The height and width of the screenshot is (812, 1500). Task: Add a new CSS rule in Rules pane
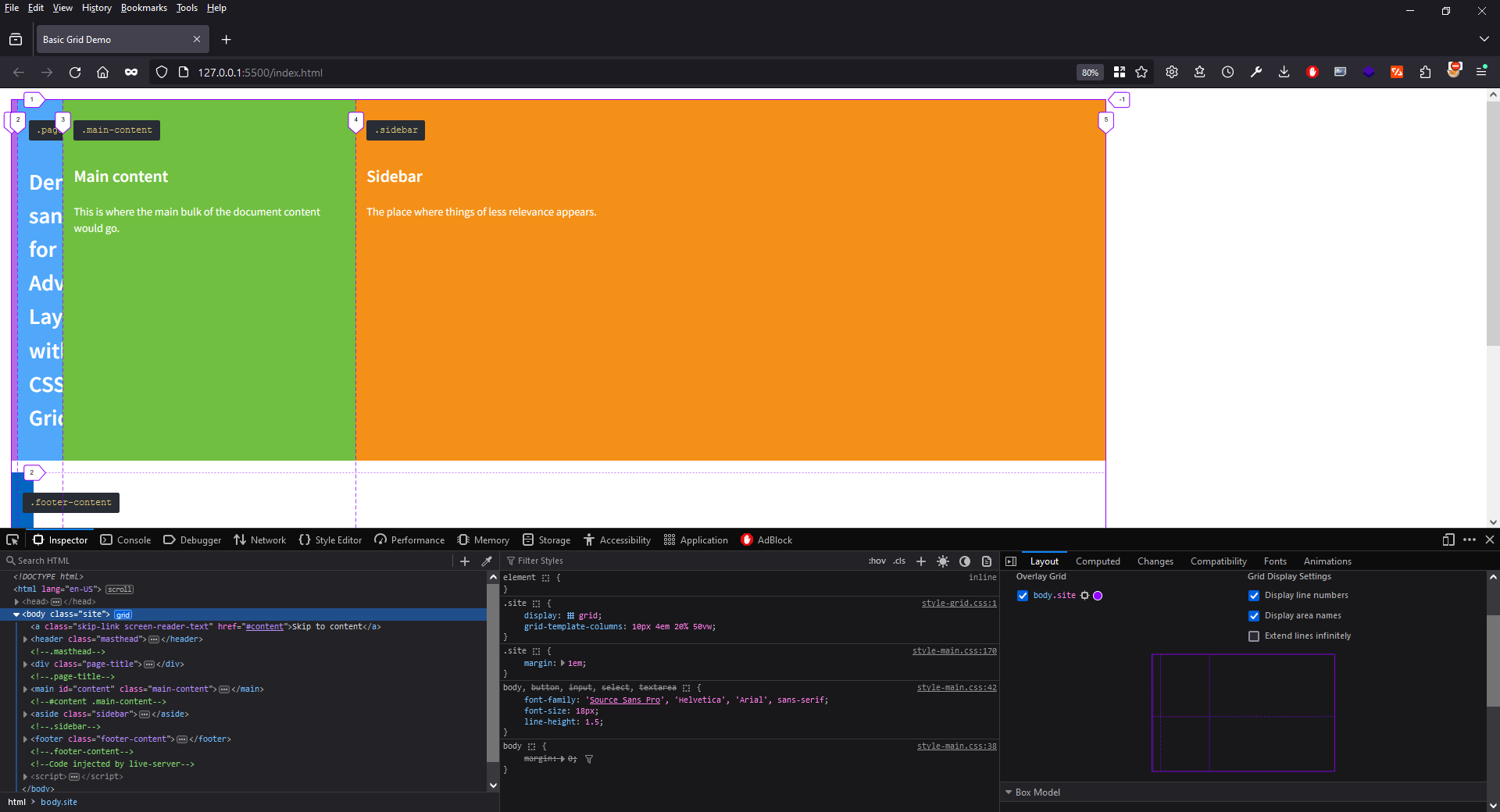[921, 561]
